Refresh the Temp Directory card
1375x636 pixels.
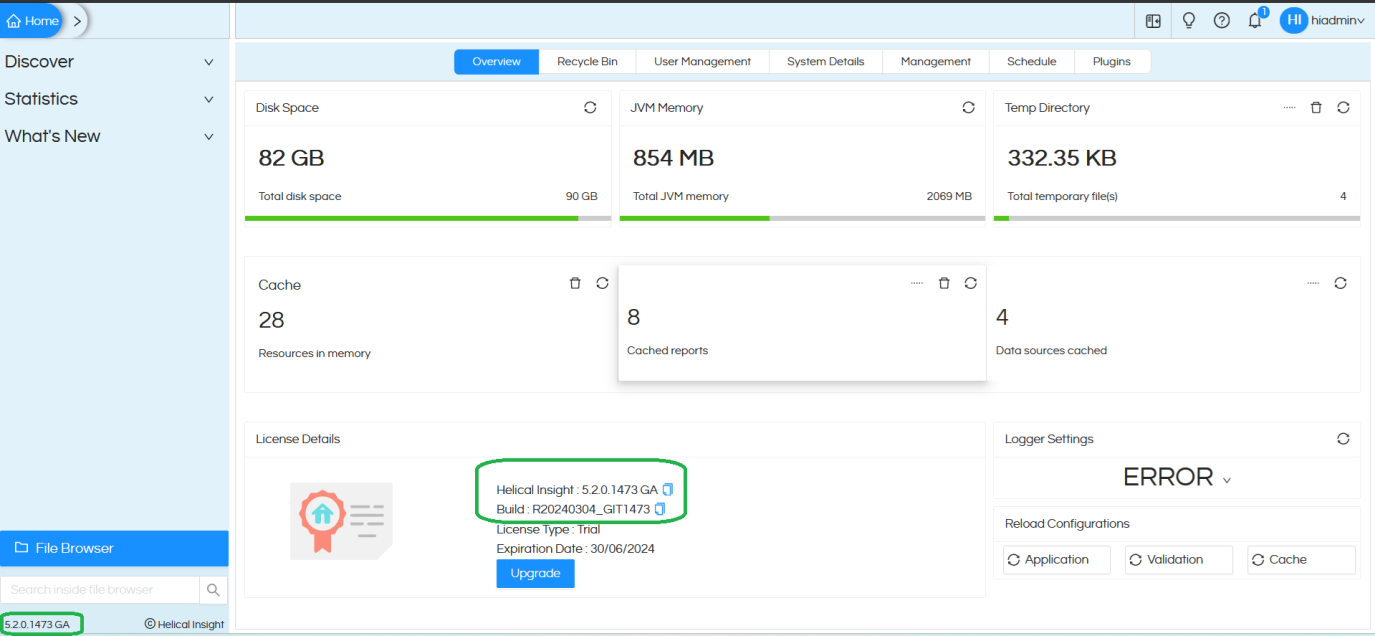point(1343,108)
